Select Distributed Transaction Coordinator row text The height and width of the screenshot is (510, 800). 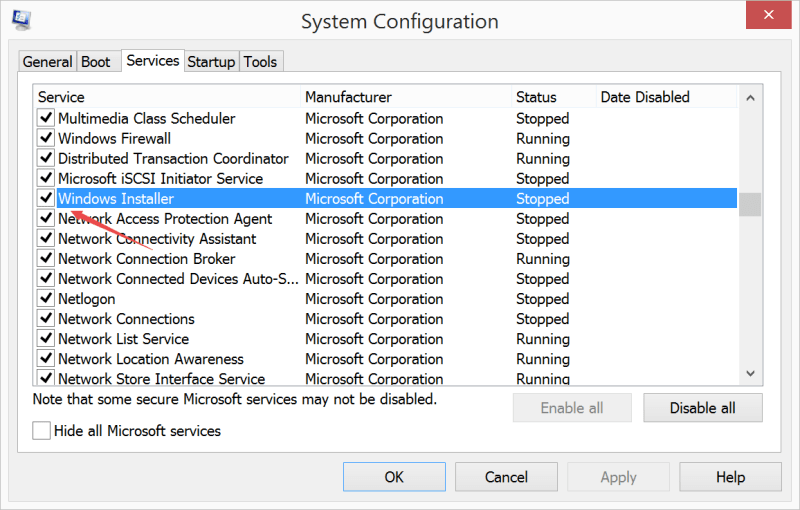[x=173, y=159]
